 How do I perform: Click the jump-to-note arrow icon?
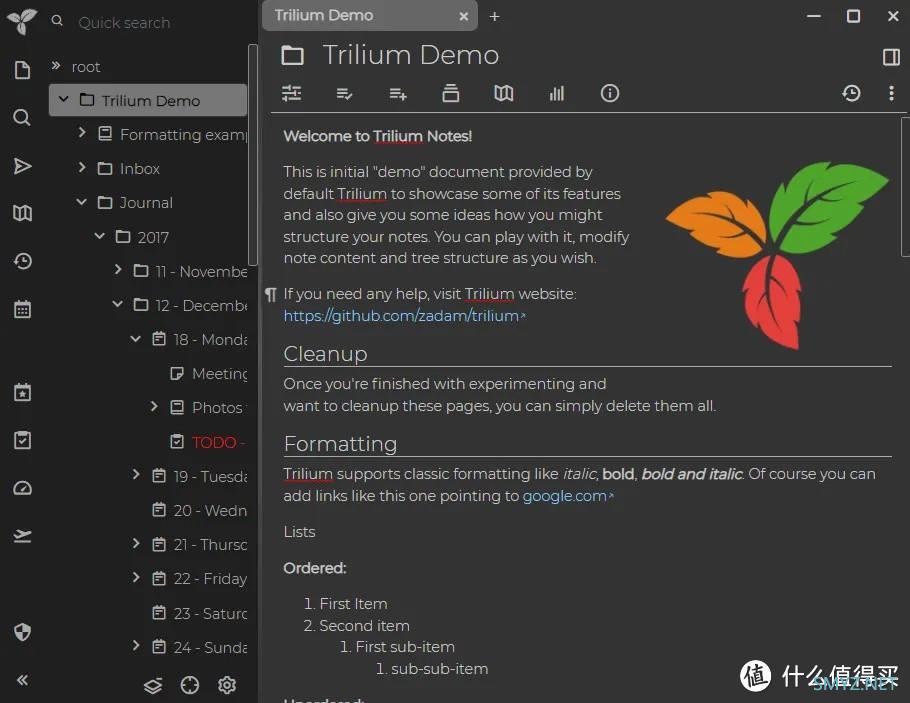(x=22, y=166)
